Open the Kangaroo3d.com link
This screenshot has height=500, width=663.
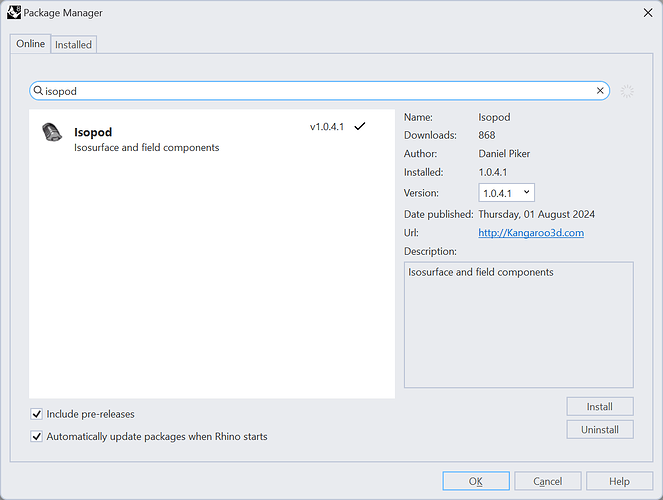point(531,233)
